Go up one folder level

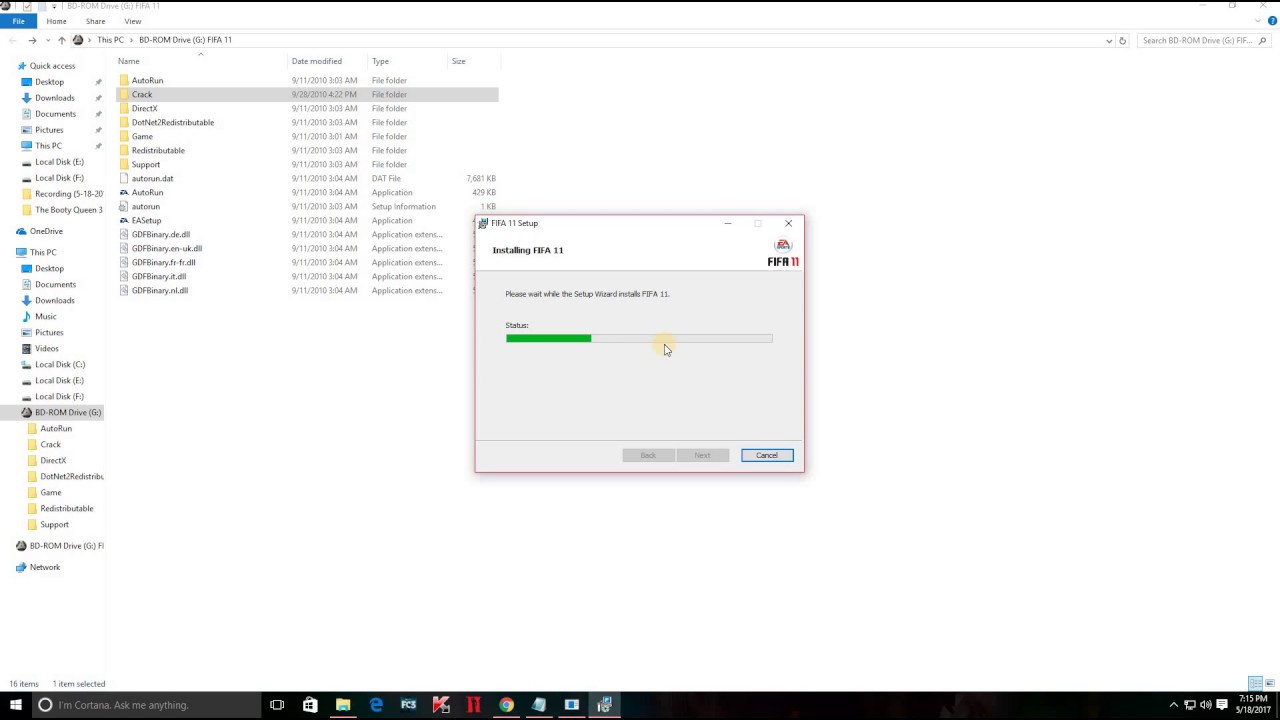pyautogui.click(x=61, y=40)
